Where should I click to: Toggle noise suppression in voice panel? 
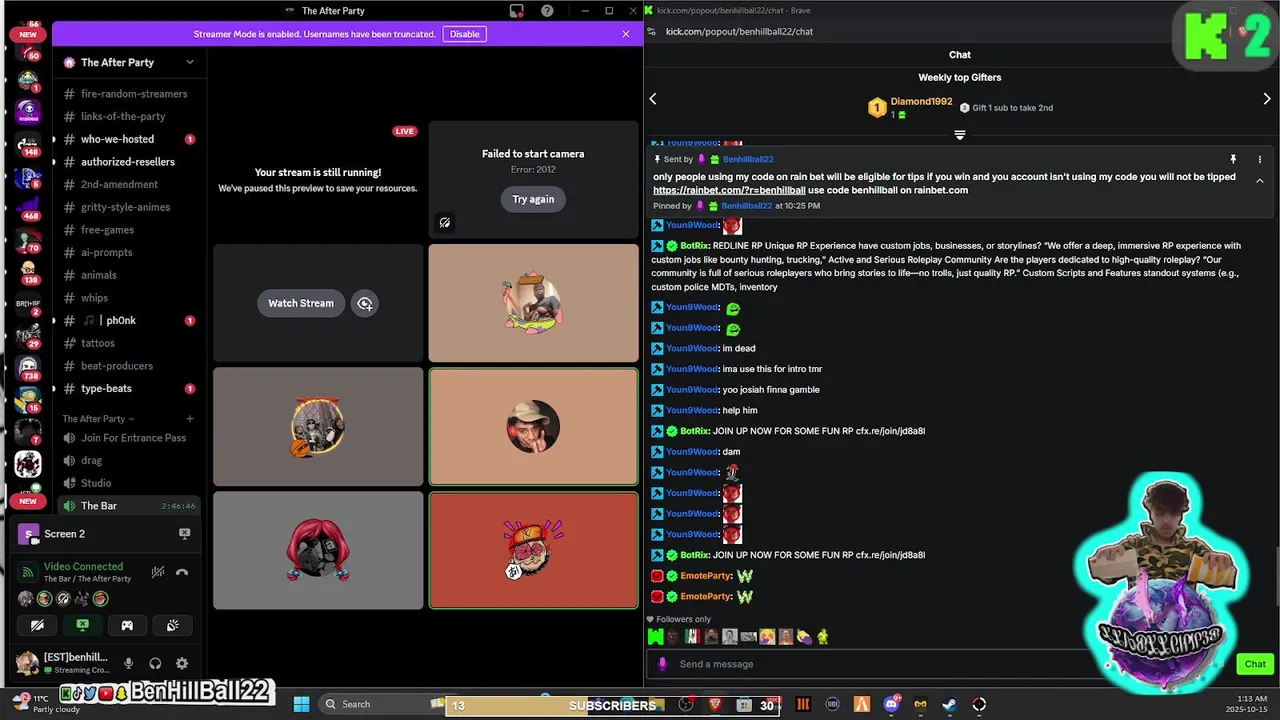(158, 572)
